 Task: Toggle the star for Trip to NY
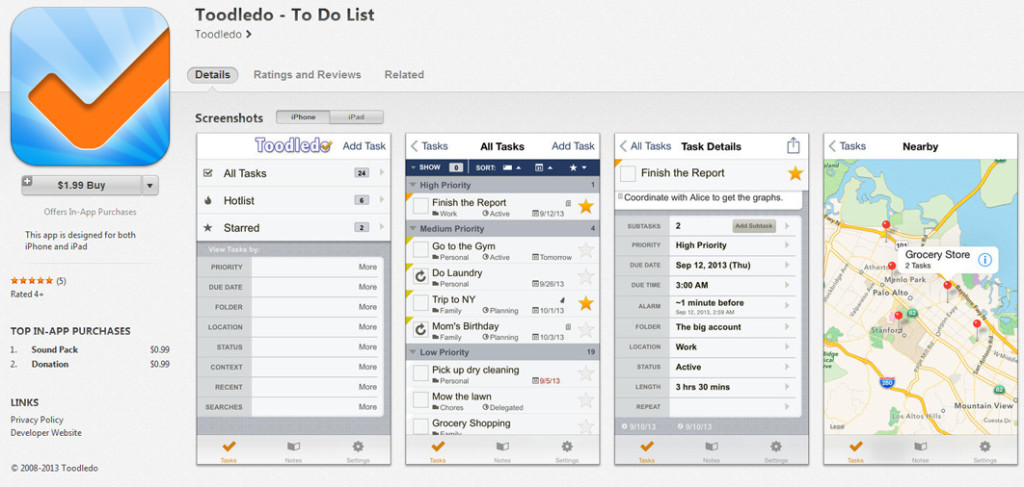tap(586, 303)
